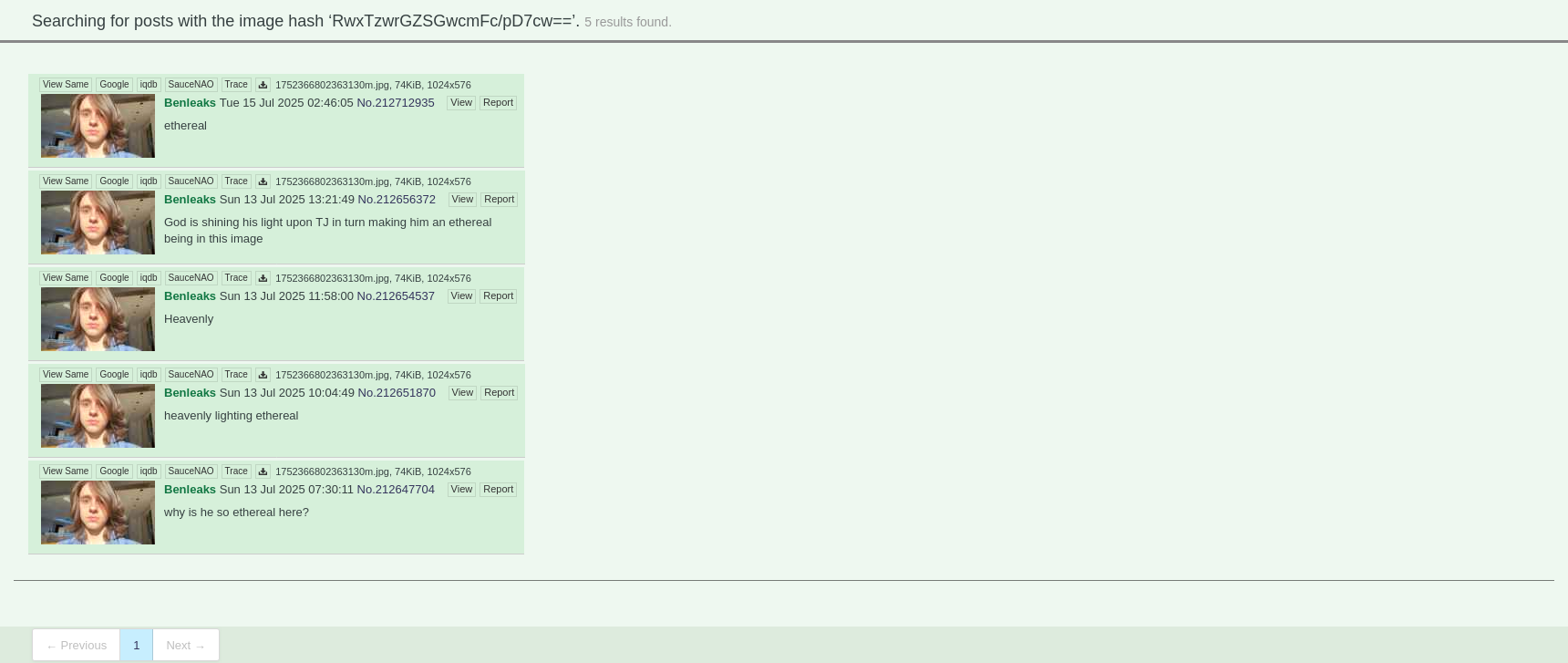Screen dimensions: 1568x663
Task: Click View Same for post No.212651870
Action: click(x=66, y=375)
